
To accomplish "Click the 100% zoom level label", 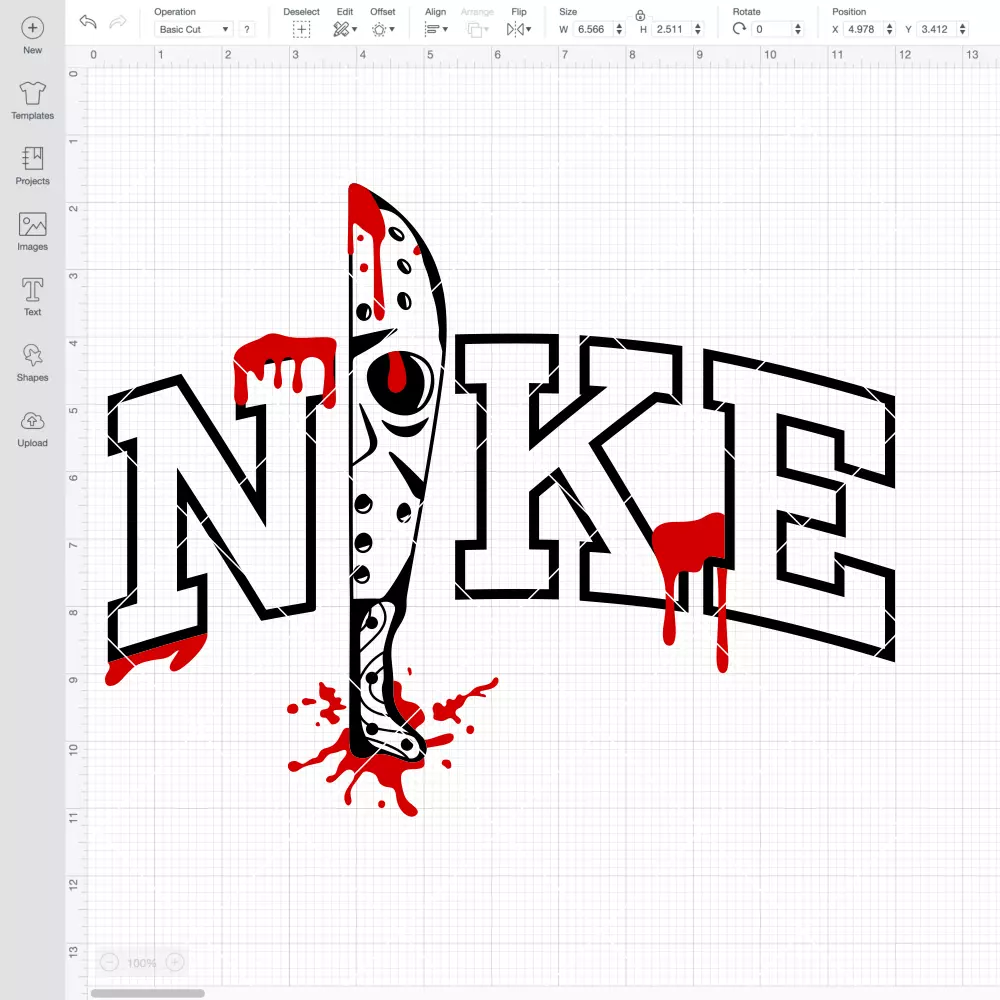I will click(x=142, y=963).
